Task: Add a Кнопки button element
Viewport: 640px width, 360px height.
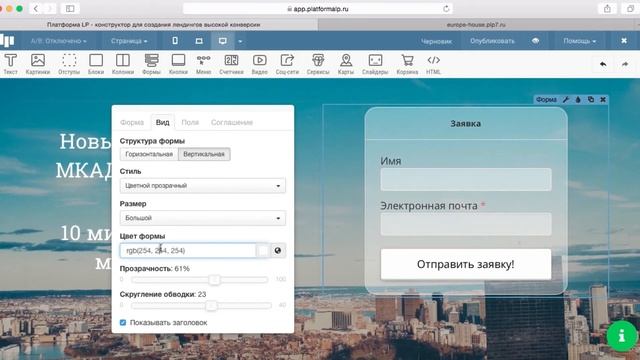Action: coord(178,64)
